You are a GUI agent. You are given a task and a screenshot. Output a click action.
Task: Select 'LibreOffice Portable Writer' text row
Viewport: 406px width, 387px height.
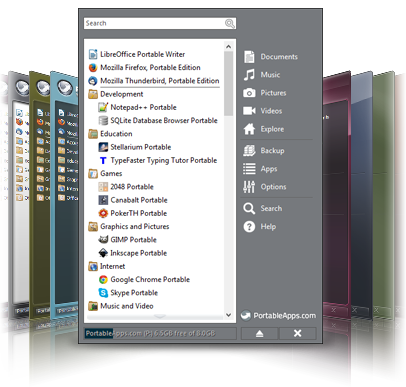tap(142, 54)
